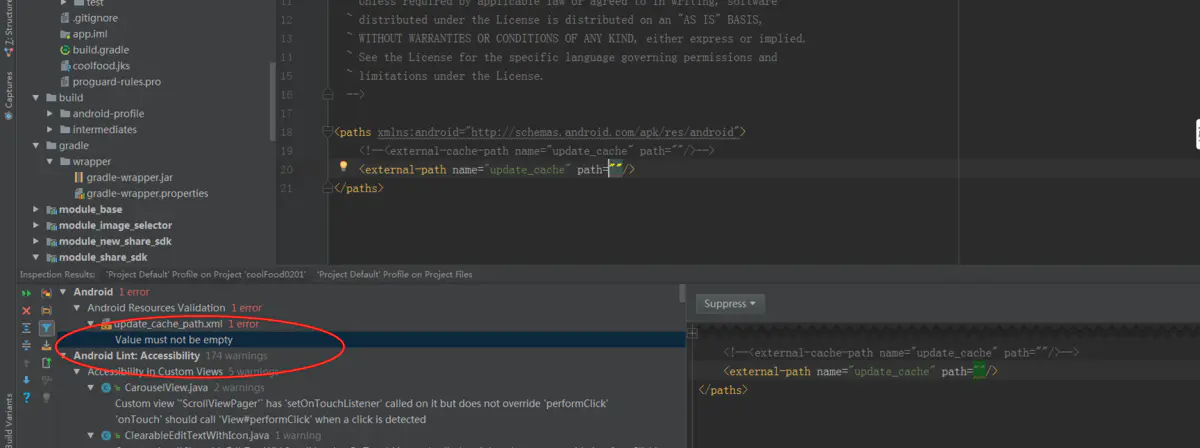This screenshot has height=448, width=1200.
Task: Select gradle-wrapper.properties file
Action: [x=147, y=194]
